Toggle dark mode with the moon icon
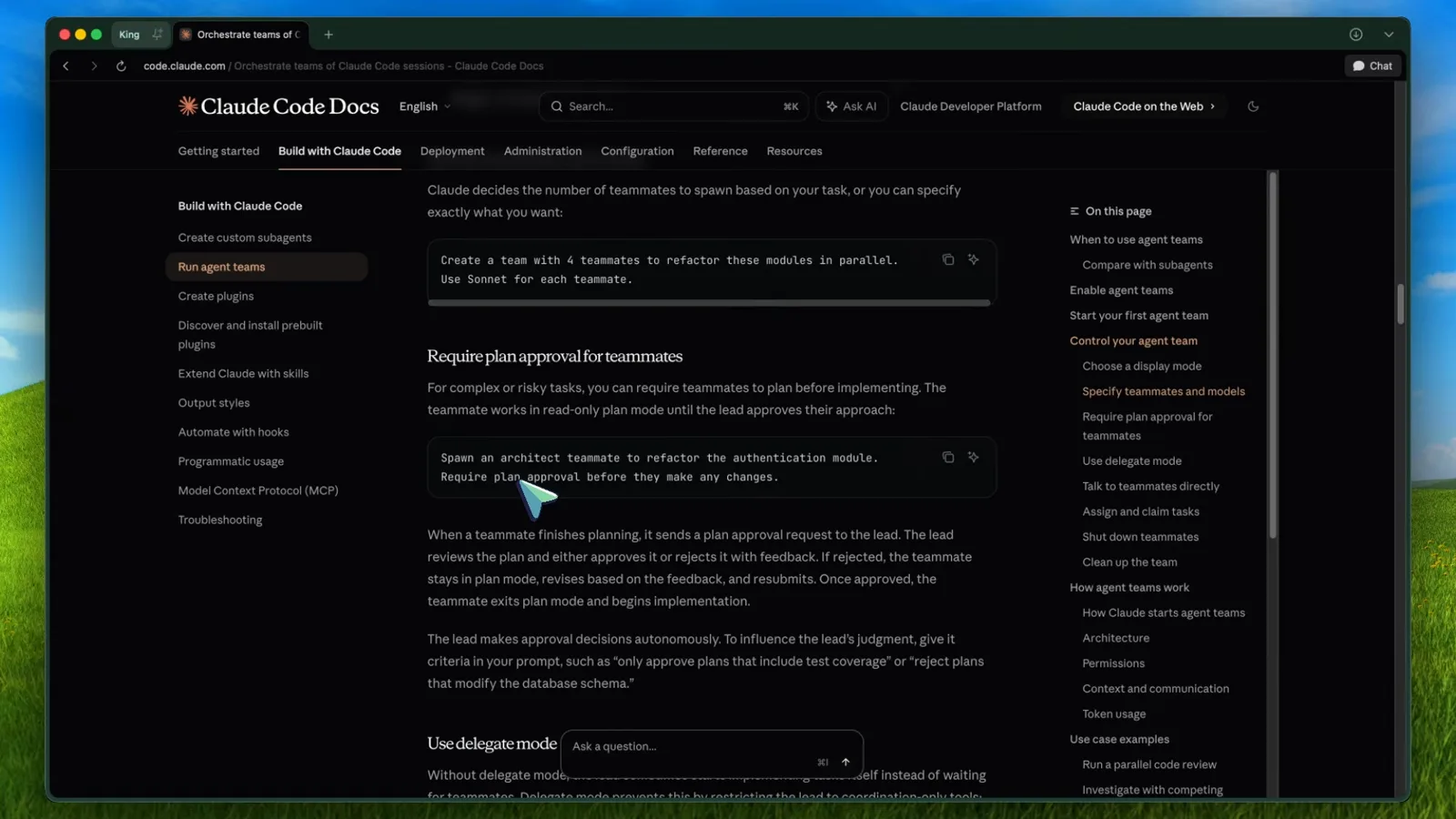Screen dimensions: 1456x819 1253,106
